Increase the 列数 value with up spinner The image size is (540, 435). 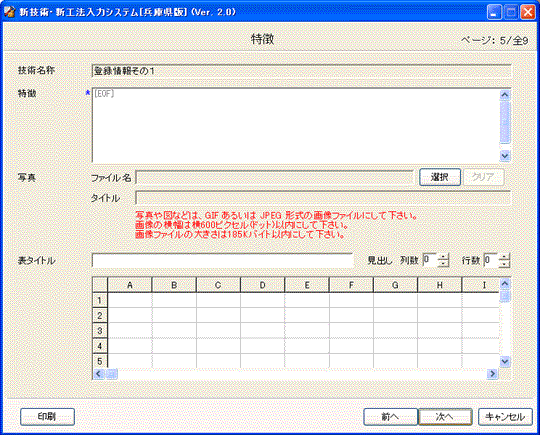coord(443,257)
